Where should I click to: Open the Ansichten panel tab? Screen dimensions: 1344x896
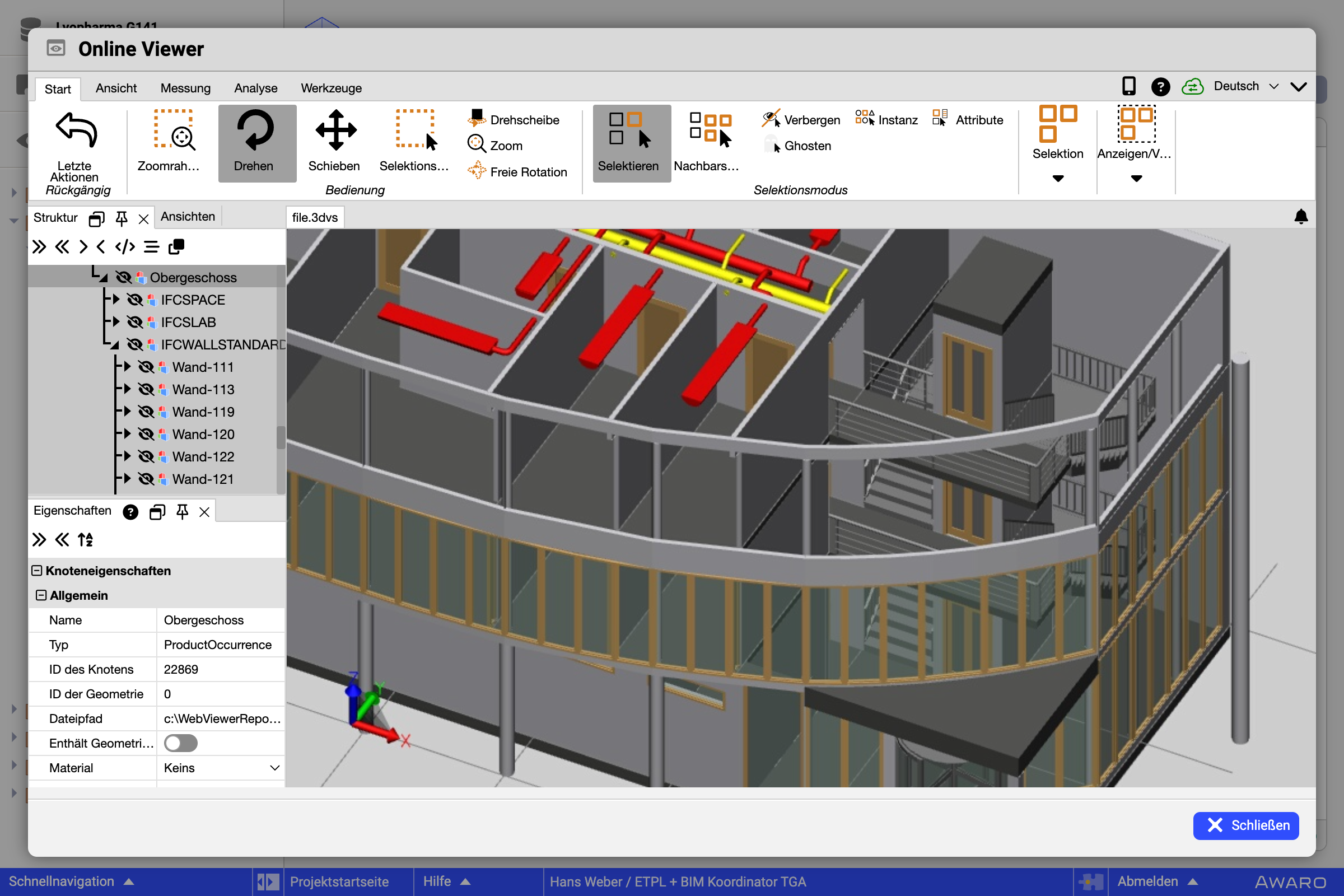188,217
